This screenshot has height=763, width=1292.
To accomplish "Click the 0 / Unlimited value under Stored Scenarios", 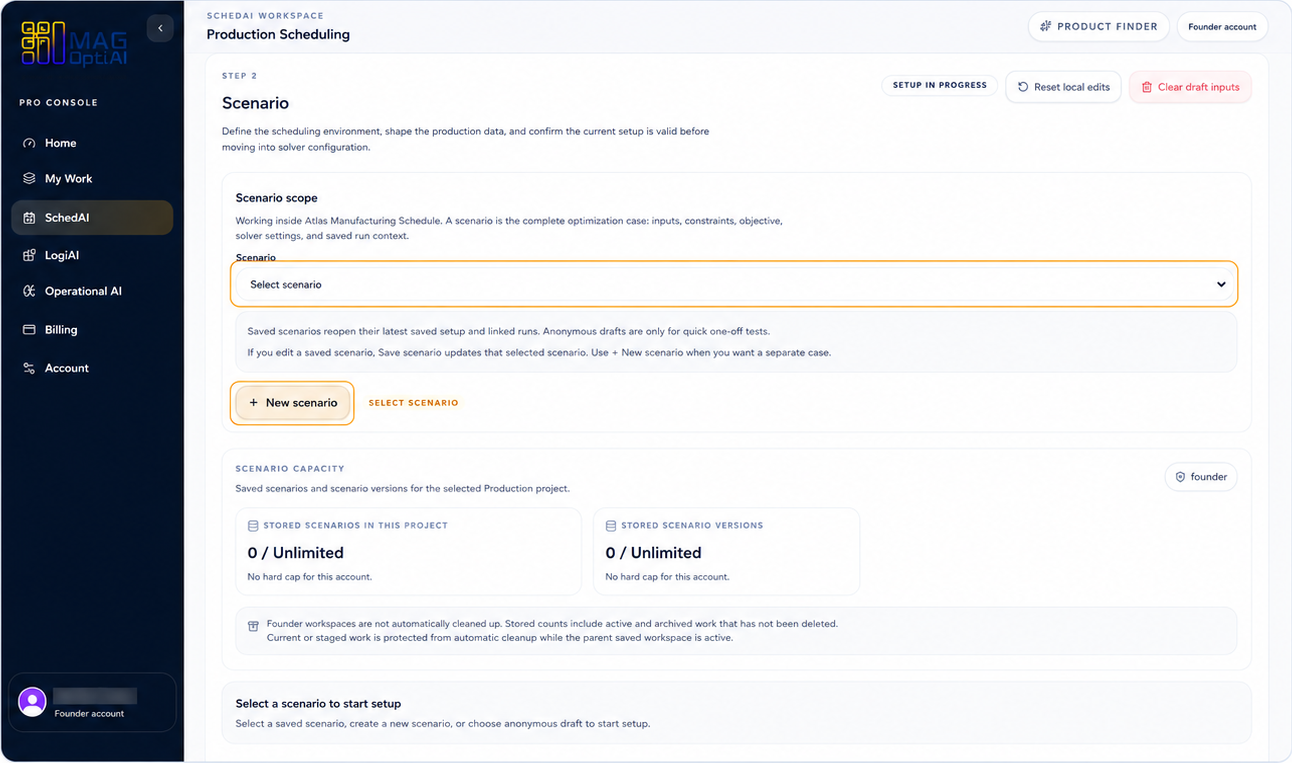I will click(x=295, y=553).
